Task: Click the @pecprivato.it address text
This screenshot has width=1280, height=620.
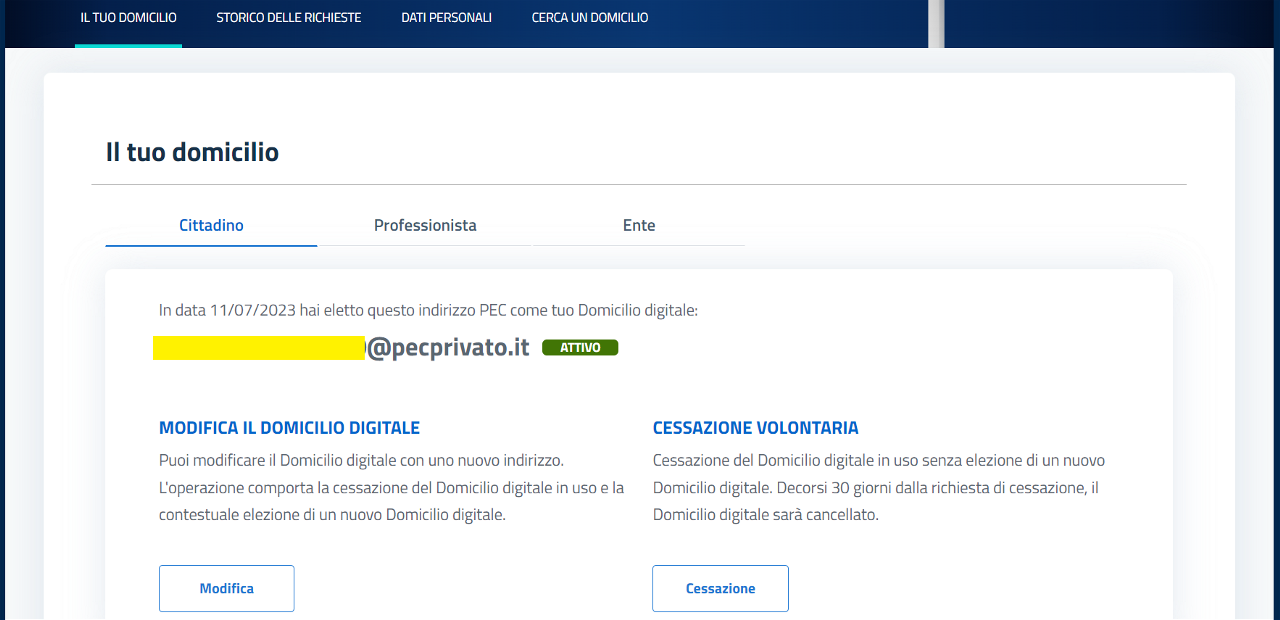Action: pos(447,348)
